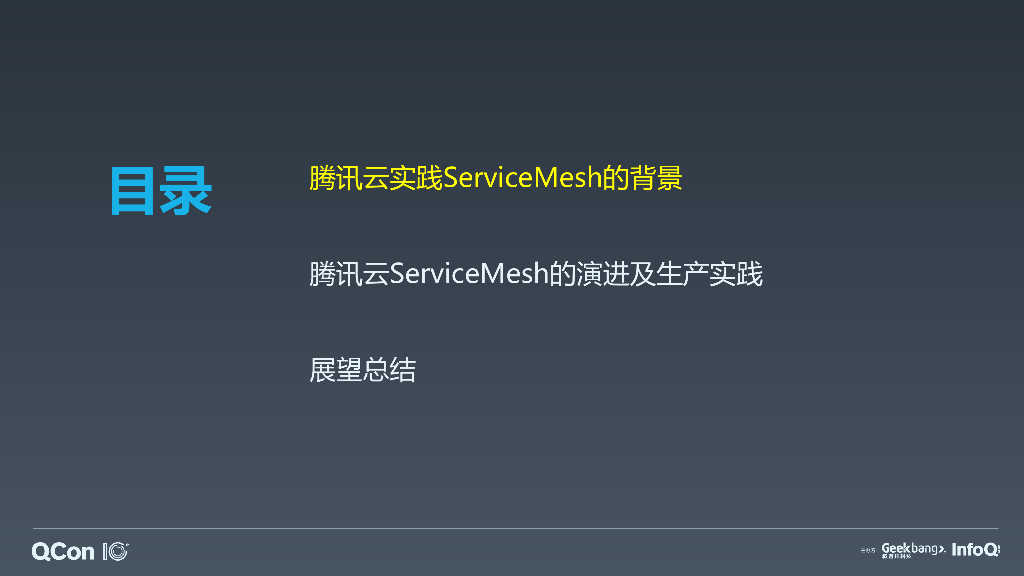Click the InfoQ logo
Image resolution: width=1024 pixels, height=576 pixels.
[976, 550]
